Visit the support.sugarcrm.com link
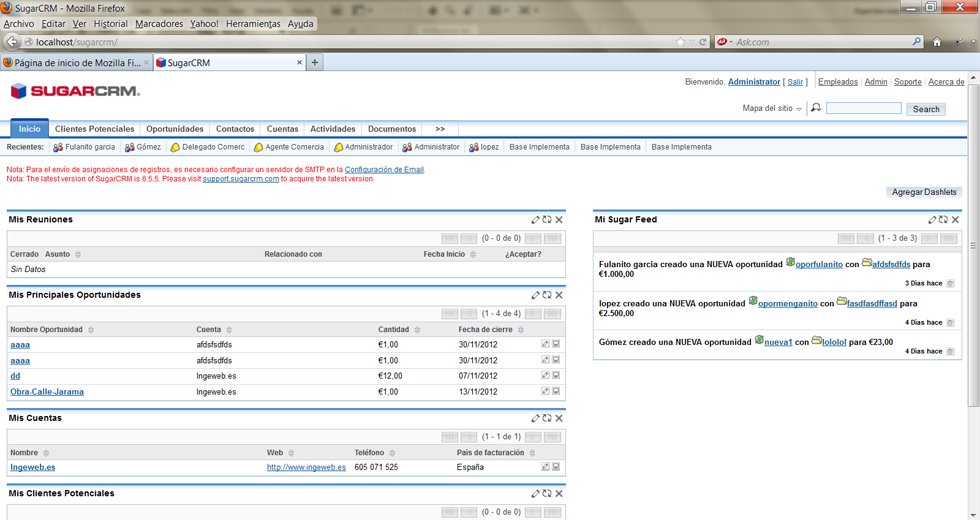Image resolution: width=980 pixels, height=520 pixels. (241, 179)
